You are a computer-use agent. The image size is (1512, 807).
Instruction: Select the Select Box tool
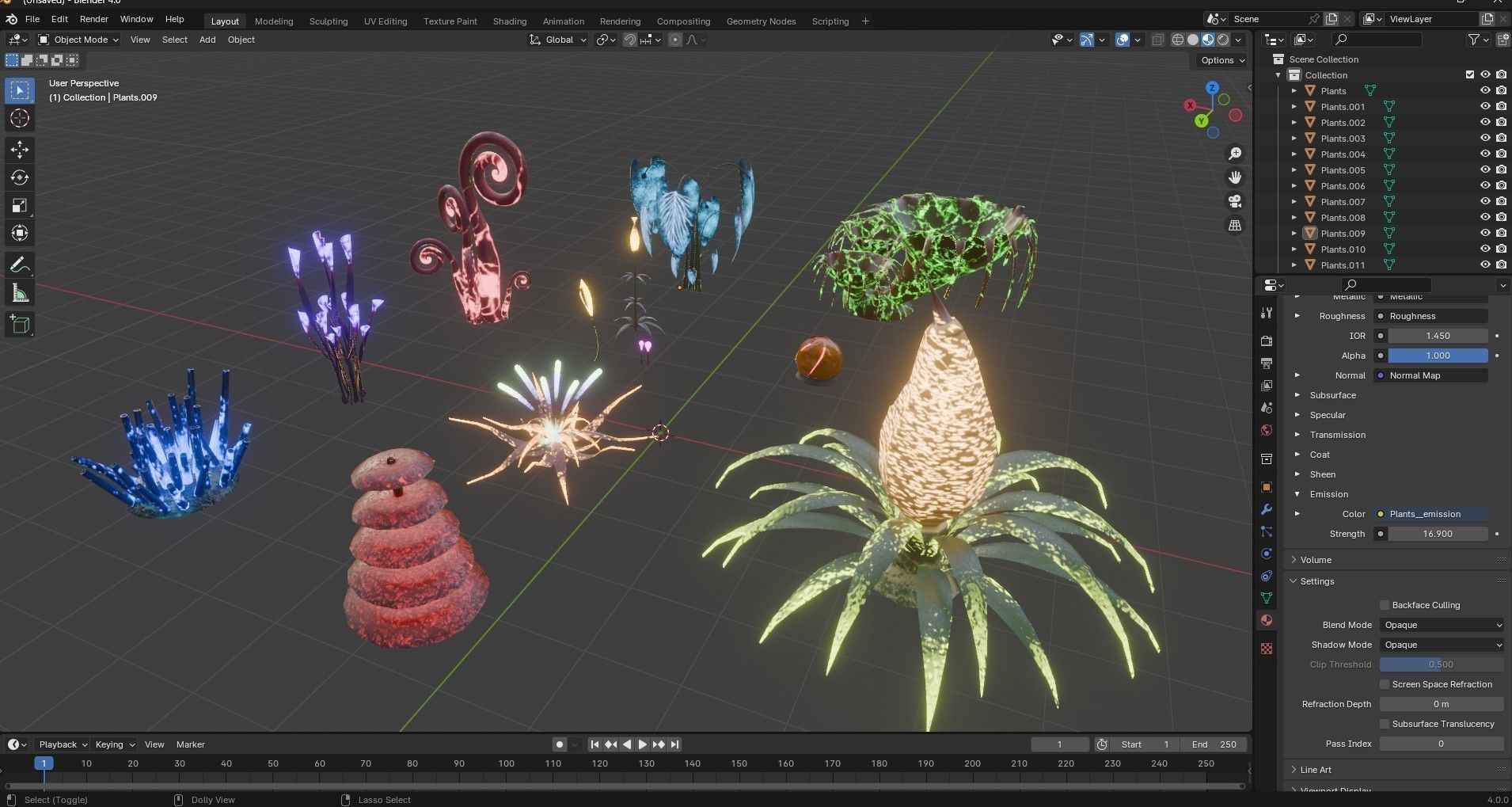click(20, 90)
